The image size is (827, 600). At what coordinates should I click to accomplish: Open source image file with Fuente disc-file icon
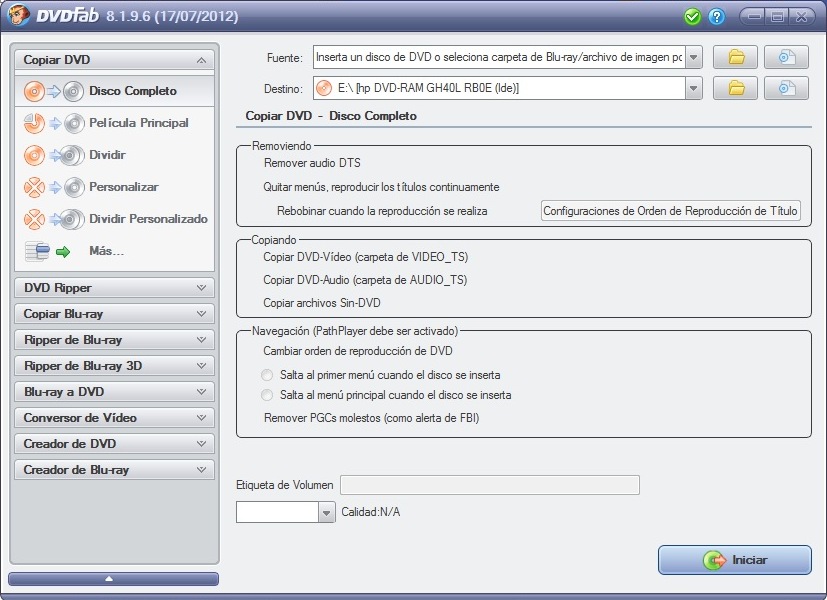tap(786, 57)
